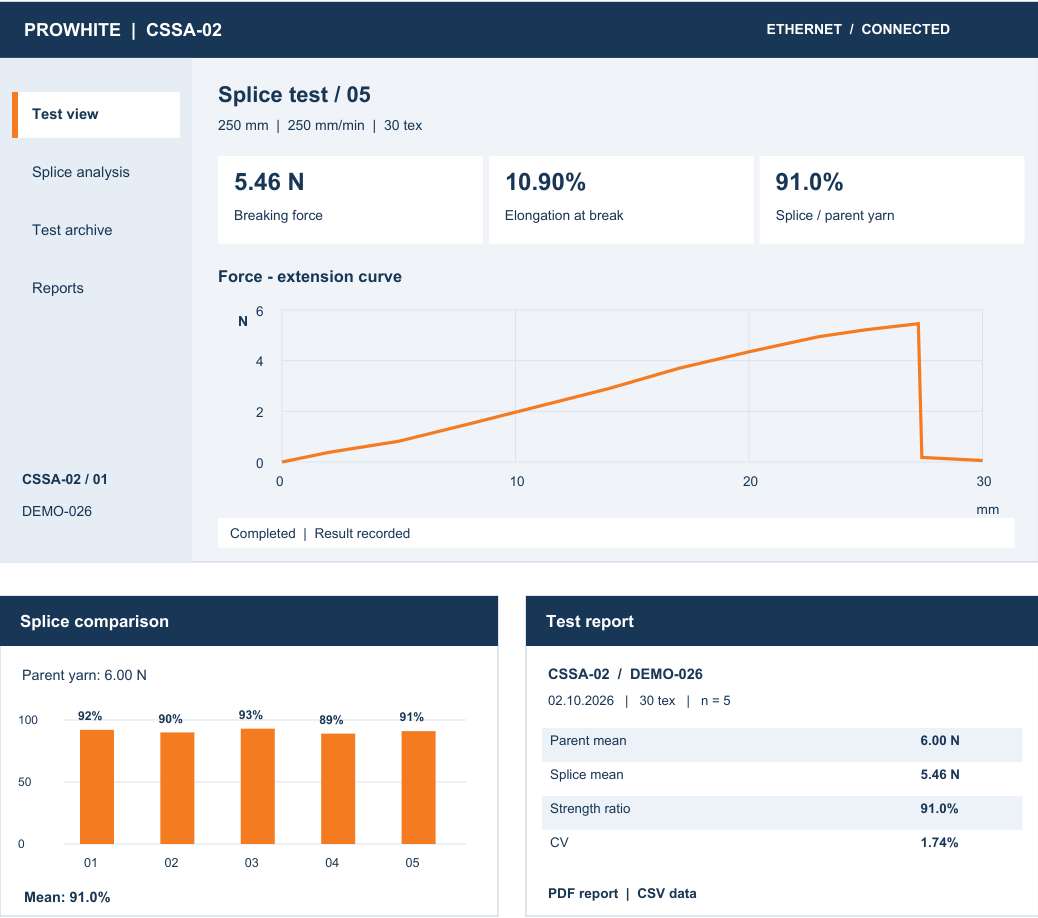Click the Result recorded status text
The width and height of the screenshot is (1038, 918).
point(362,533)
